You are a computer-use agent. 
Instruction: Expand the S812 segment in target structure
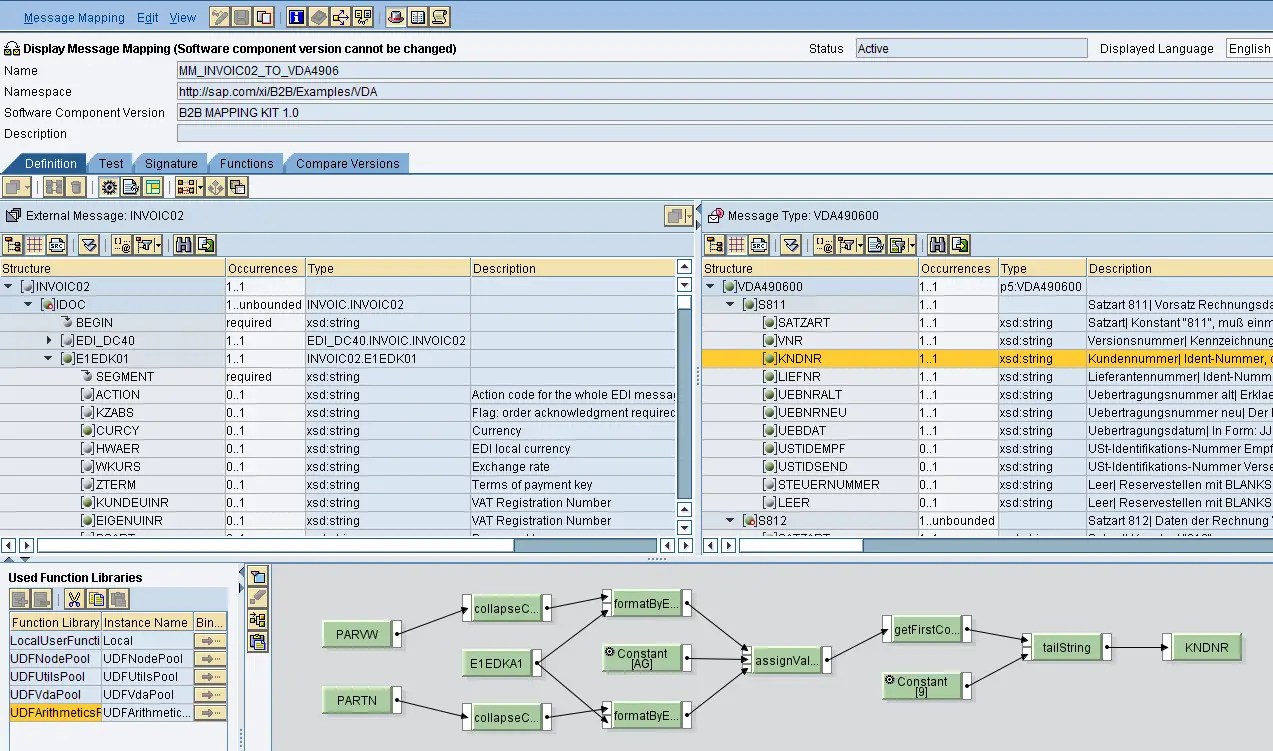pyautogui.click(x=727, y=520)
